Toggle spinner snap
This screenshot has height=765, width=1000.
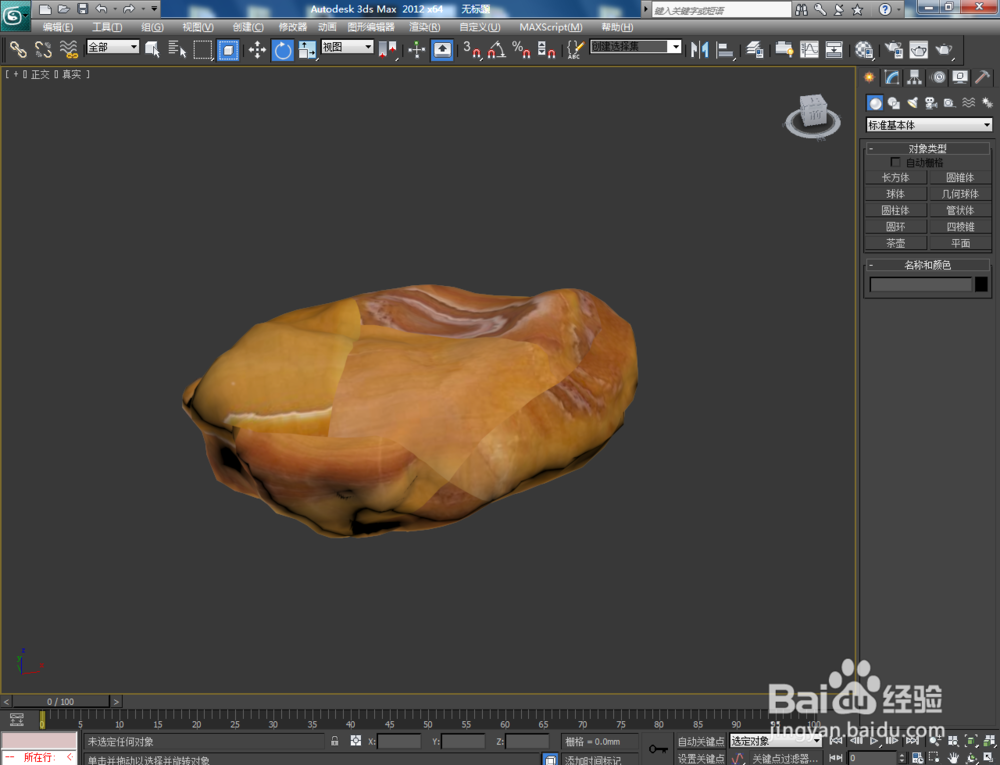pyautogui.click(x=547, y=50)
